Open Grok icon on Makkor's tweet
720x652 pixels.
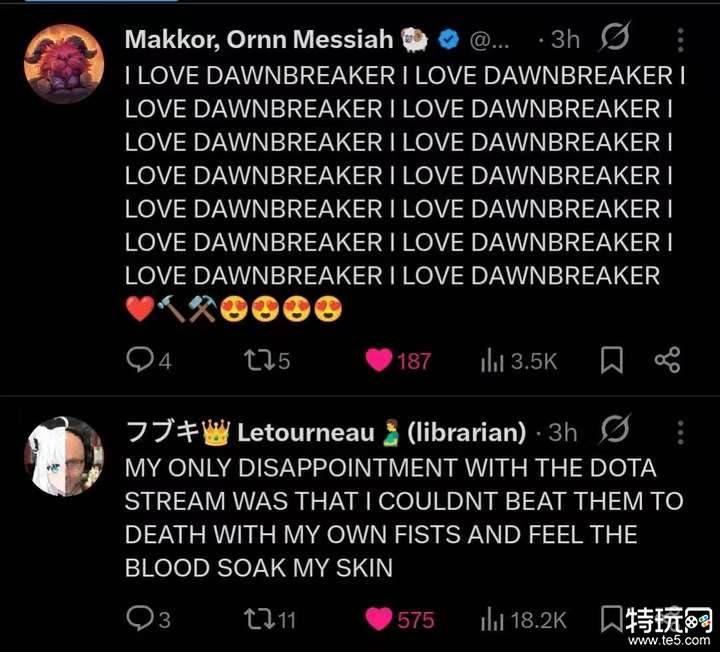tap(615, 36)
